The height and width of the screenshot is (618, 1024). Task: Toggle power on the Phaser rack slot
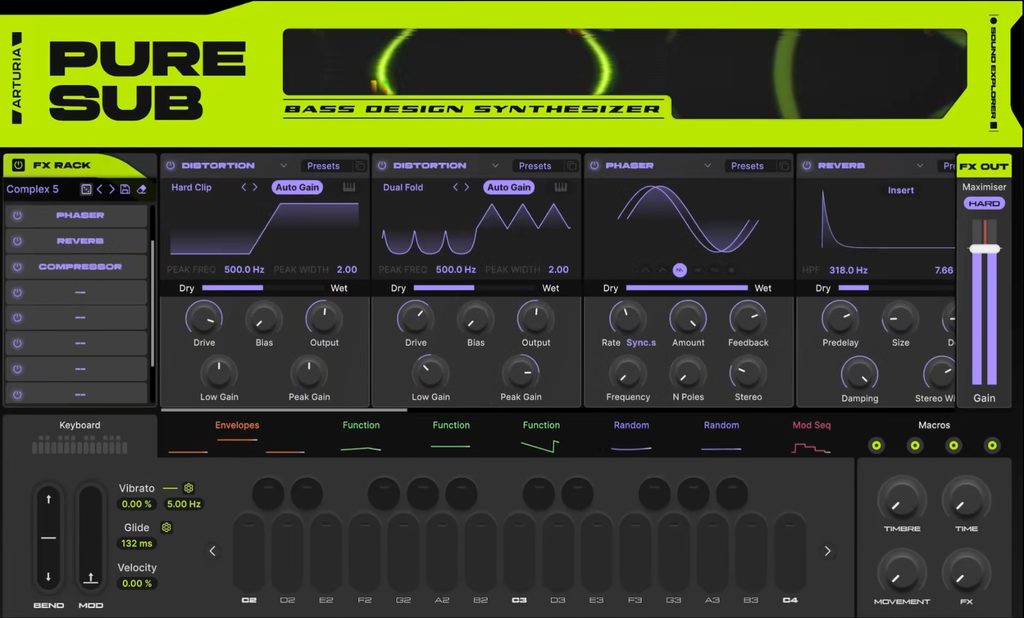pyautogui.click(x=18, y=216)
